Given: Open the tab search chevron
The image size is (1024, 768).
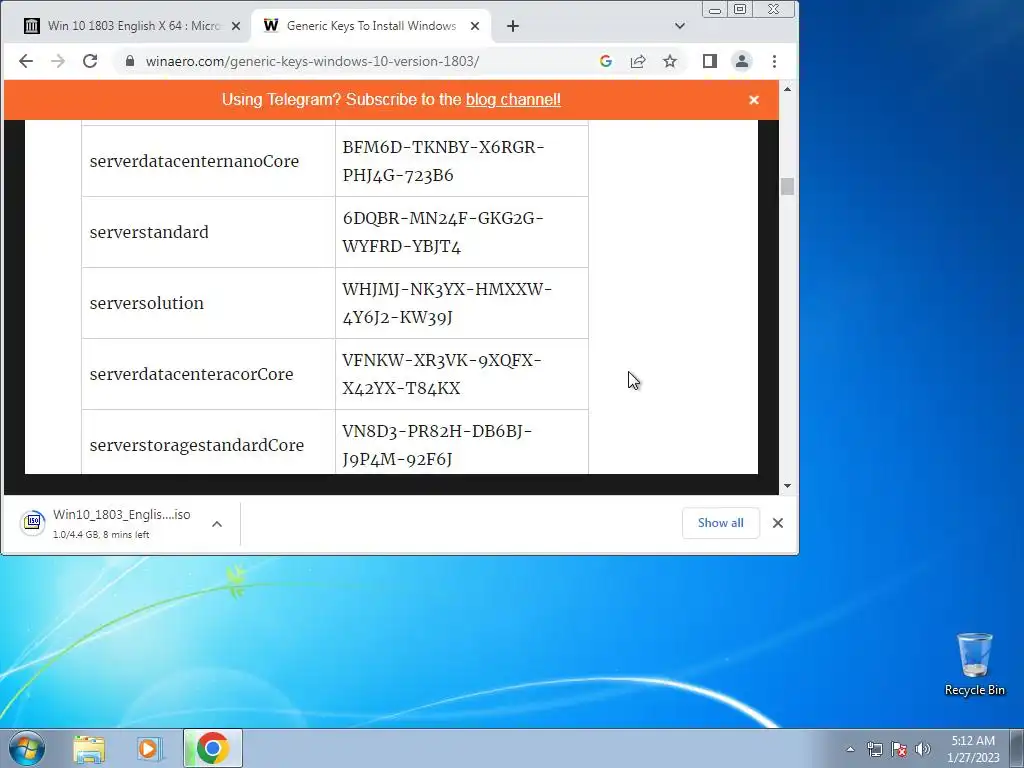Looking at the screenshot, I should (680, 26).
